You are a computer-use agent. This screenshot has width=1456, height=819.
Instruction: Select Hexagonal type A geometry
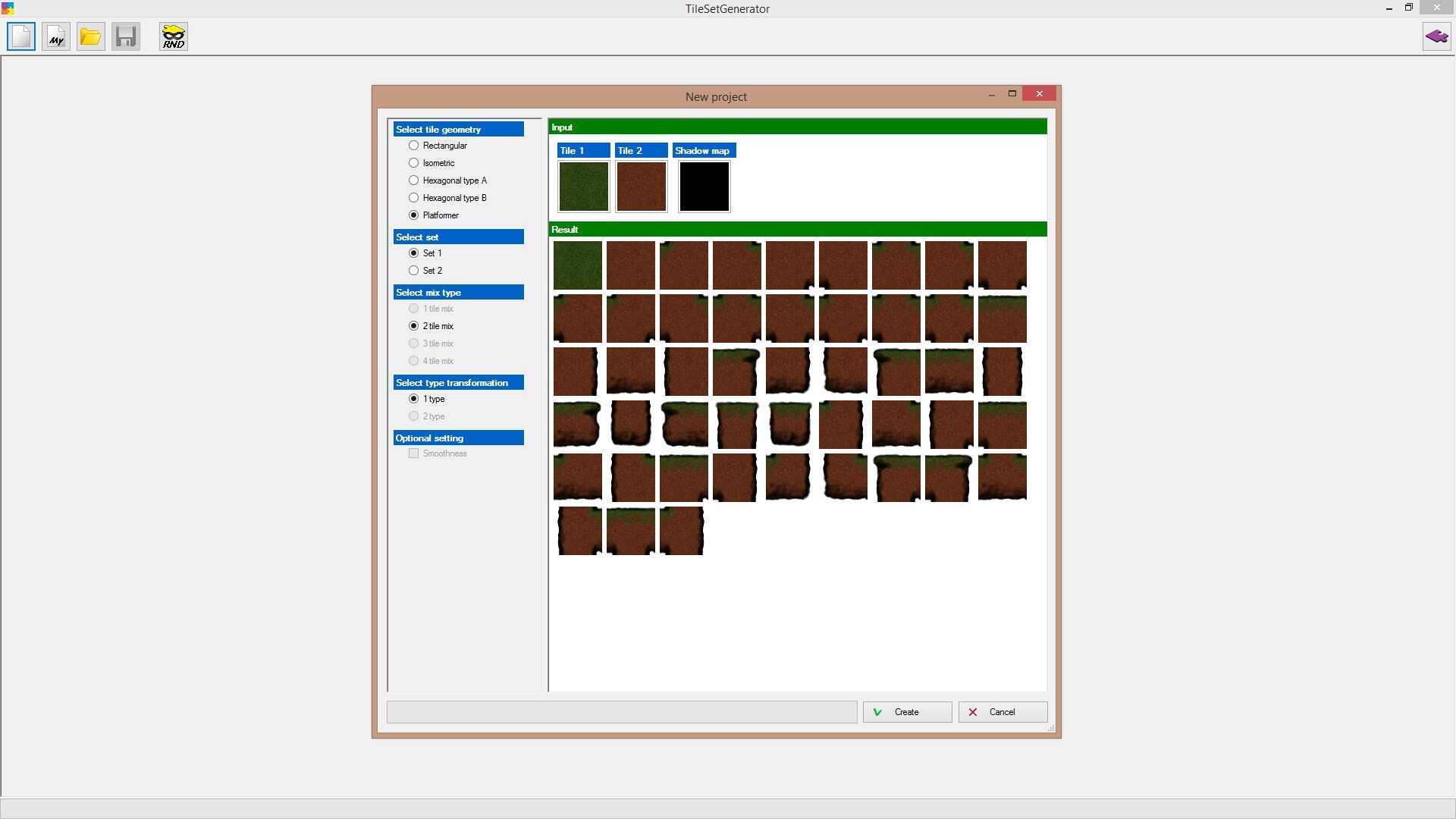(x=414, y=180)
